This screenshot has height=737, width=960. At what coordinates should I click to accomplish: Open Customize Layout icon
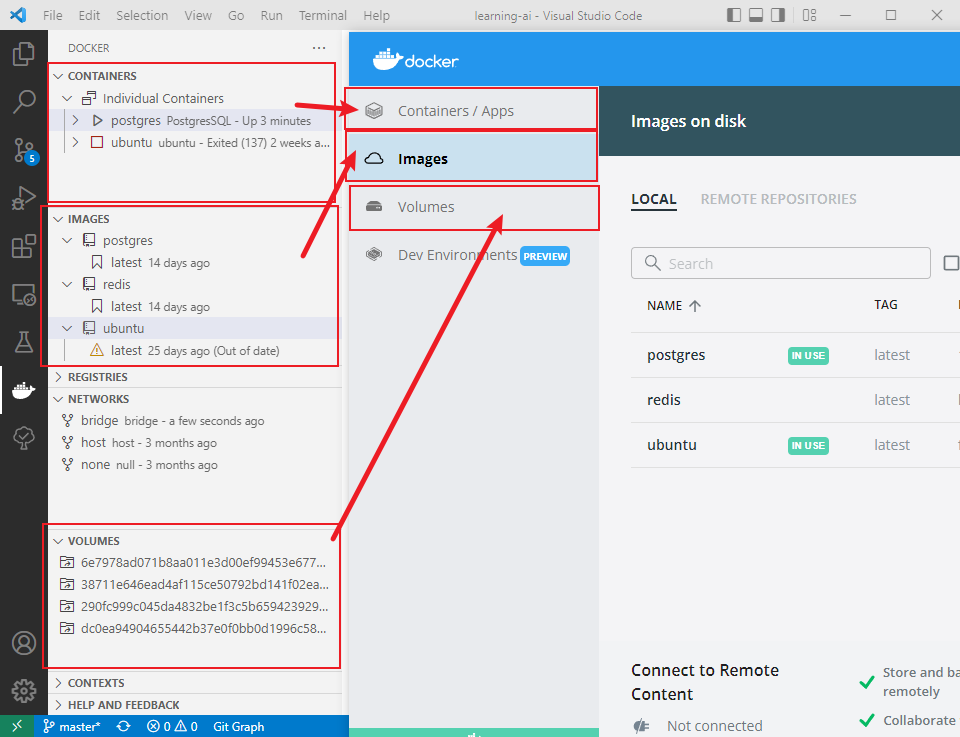pyautogui.click(x=809, y=15)
